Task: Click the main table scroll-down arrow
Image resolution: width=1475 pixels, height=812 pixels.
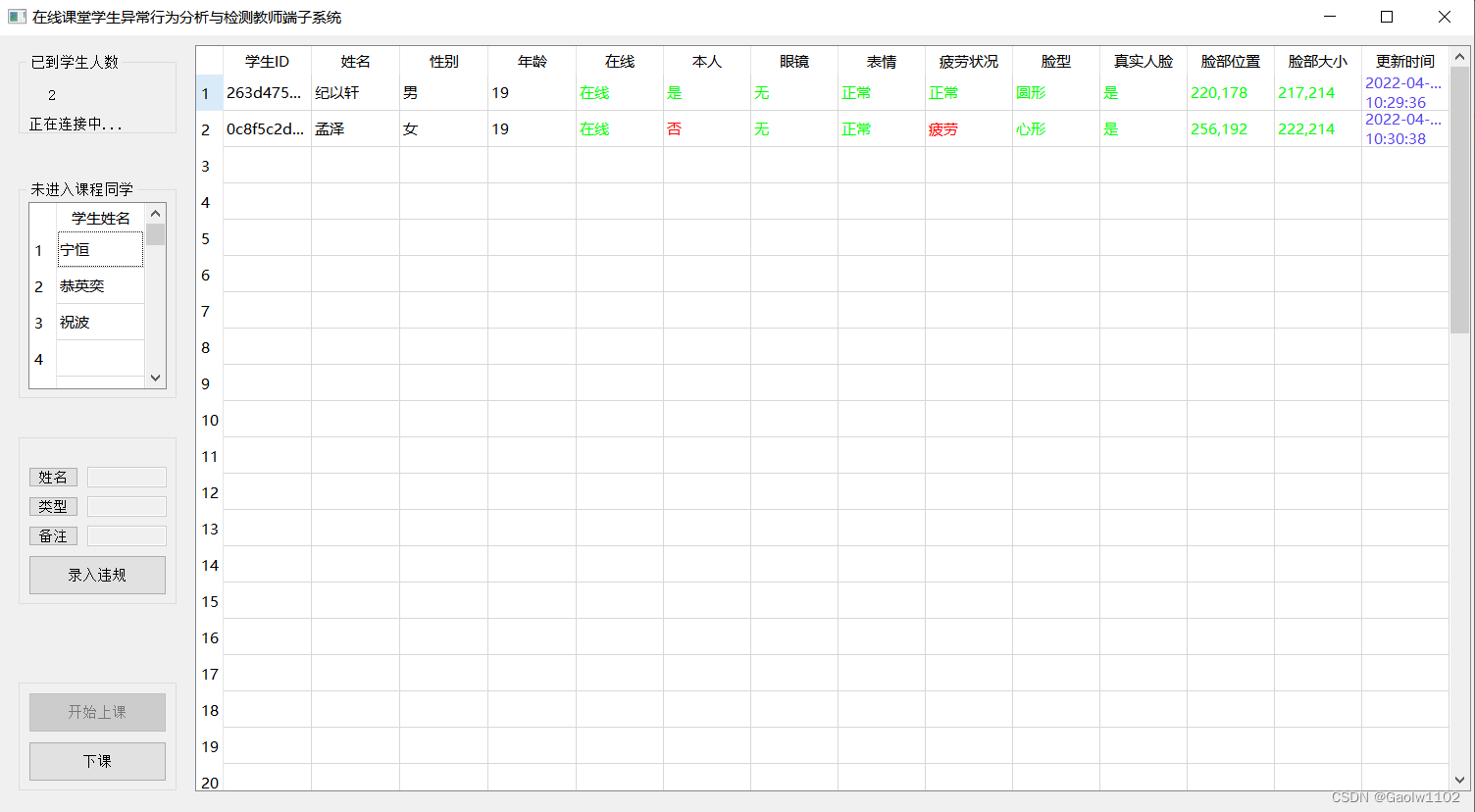Action: click(x=1459, y=781)
